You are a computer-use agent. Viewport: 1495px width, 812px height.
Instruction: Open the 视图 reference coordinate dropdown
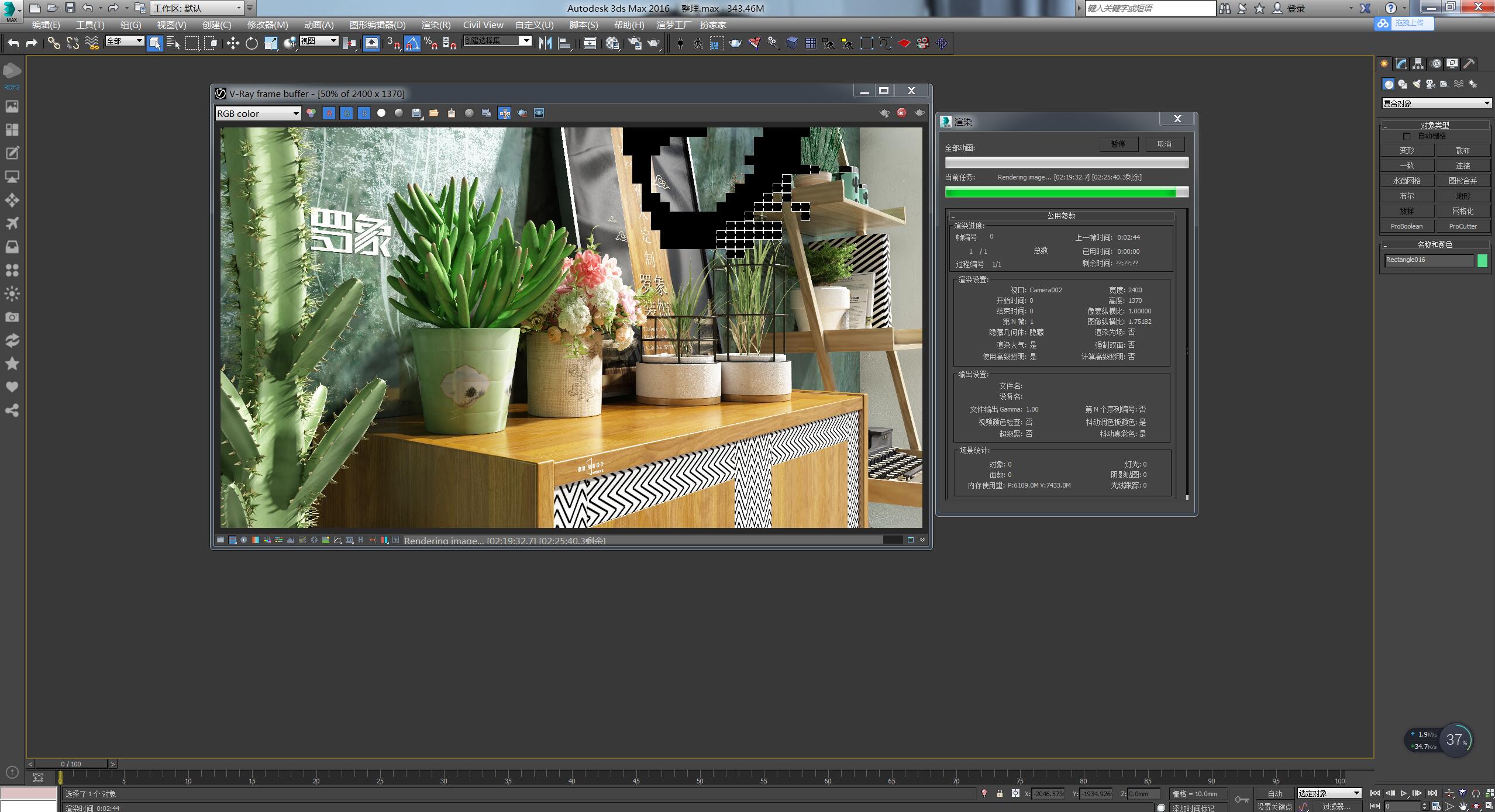pyautogui.click(x=319, y=41)
